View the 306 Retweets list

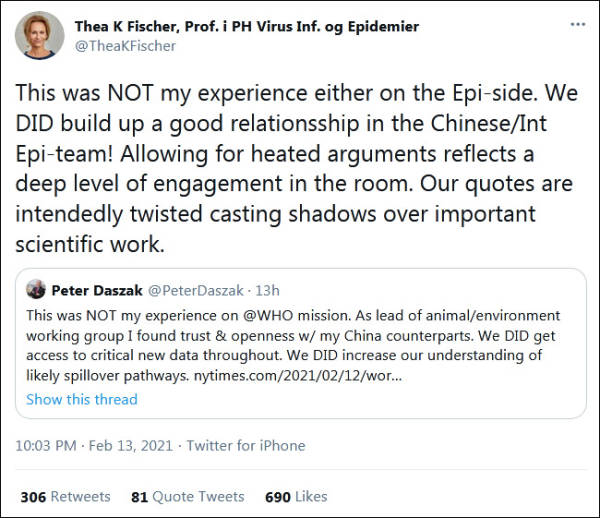67,496
